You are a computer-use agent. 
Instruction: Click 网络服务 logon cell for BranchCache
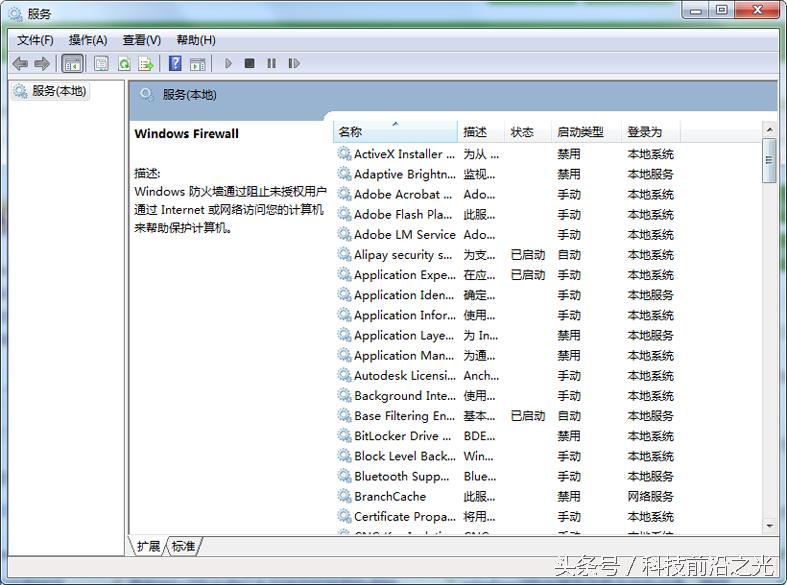[650, 496]
